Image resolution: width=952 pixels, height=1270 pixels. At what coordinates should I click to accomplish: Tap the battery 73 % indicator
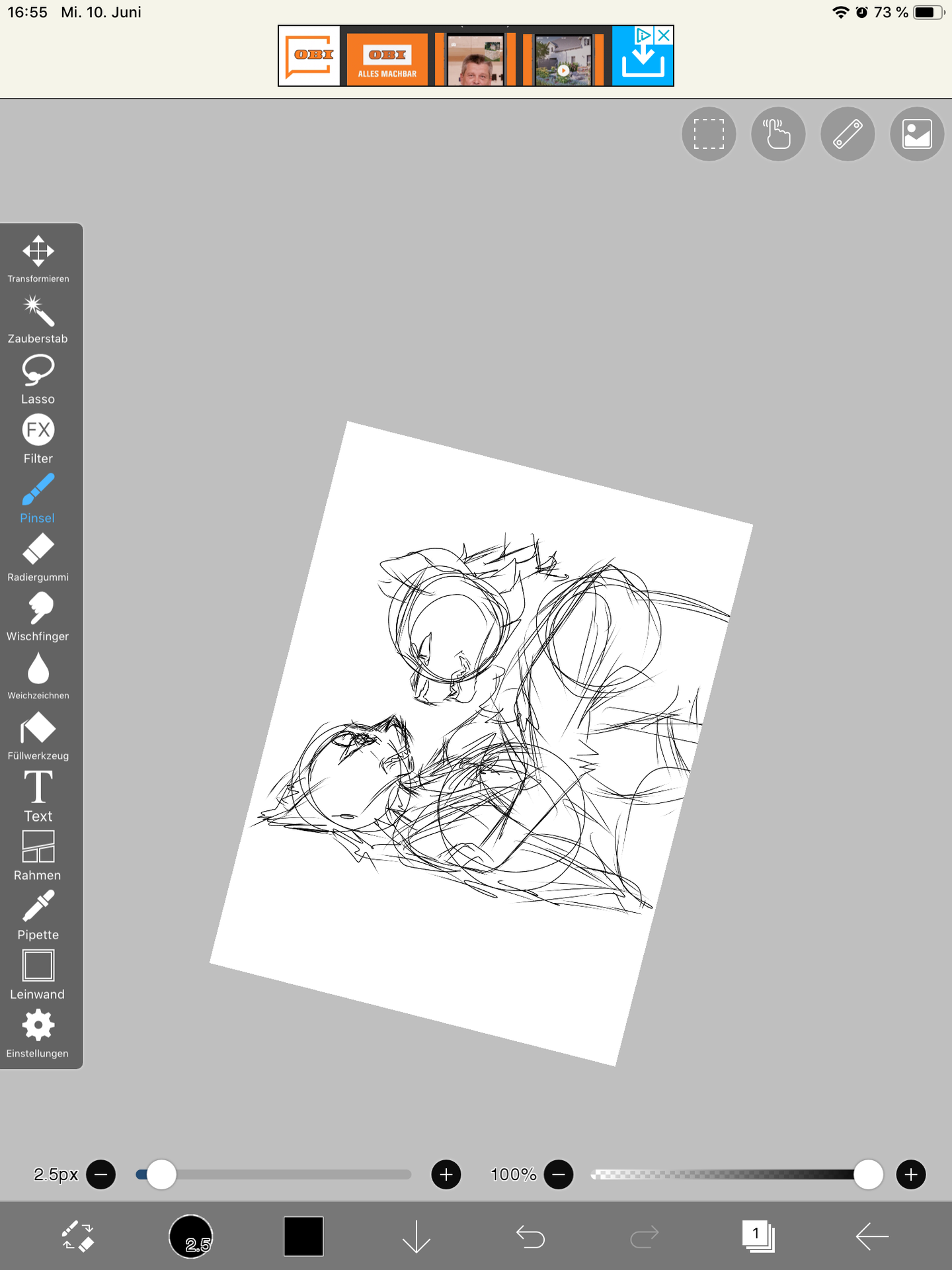(x=909, y=13)
